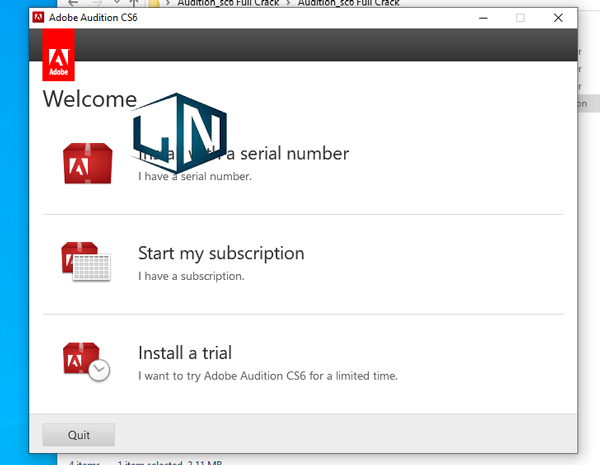Viewport: 600px width, 465px height.
Task: Minimize the Adobe Audition CS6 window
Action: tap(483, 18)
